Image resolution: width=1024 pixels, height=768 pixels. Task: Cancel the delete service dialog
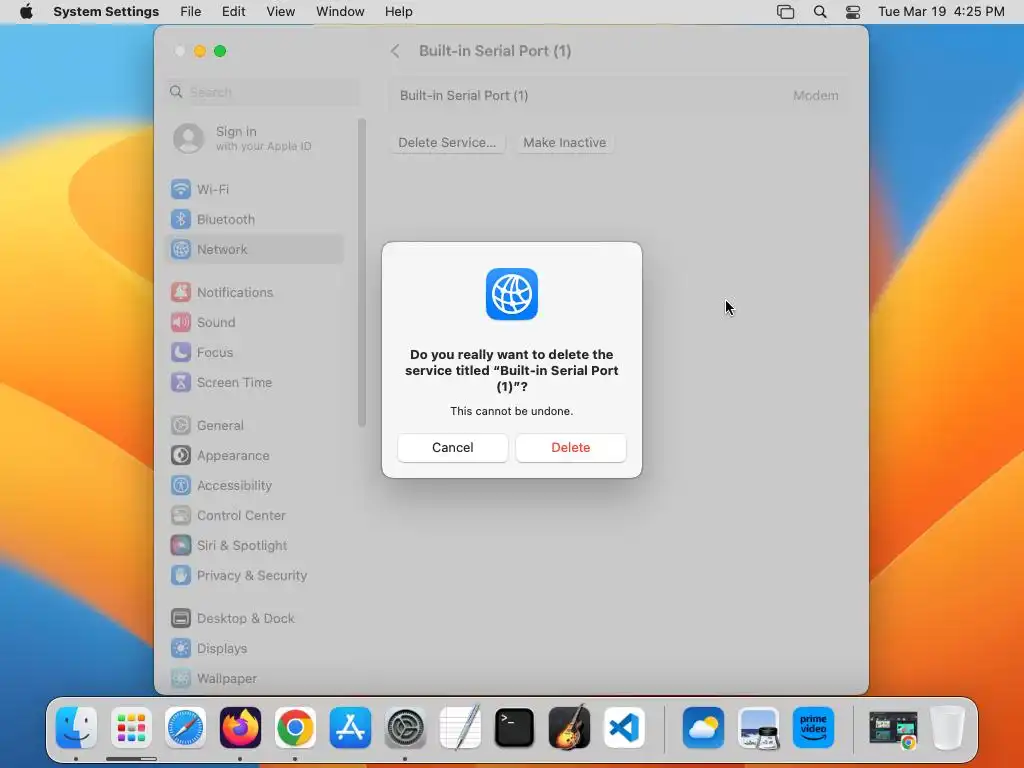(453, 447)
